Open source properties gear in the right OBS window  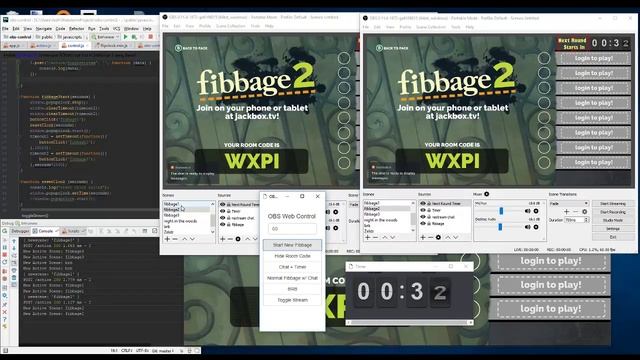click(438, 237)
